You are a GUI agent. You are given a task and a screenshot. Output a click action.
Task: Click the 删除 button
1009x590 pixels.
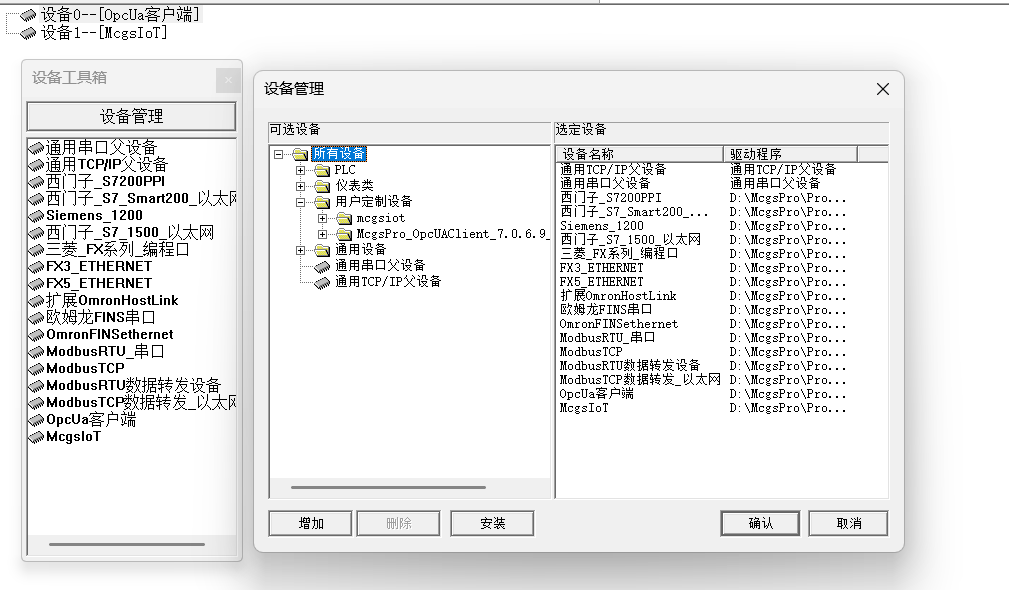[x=398, y=524]
